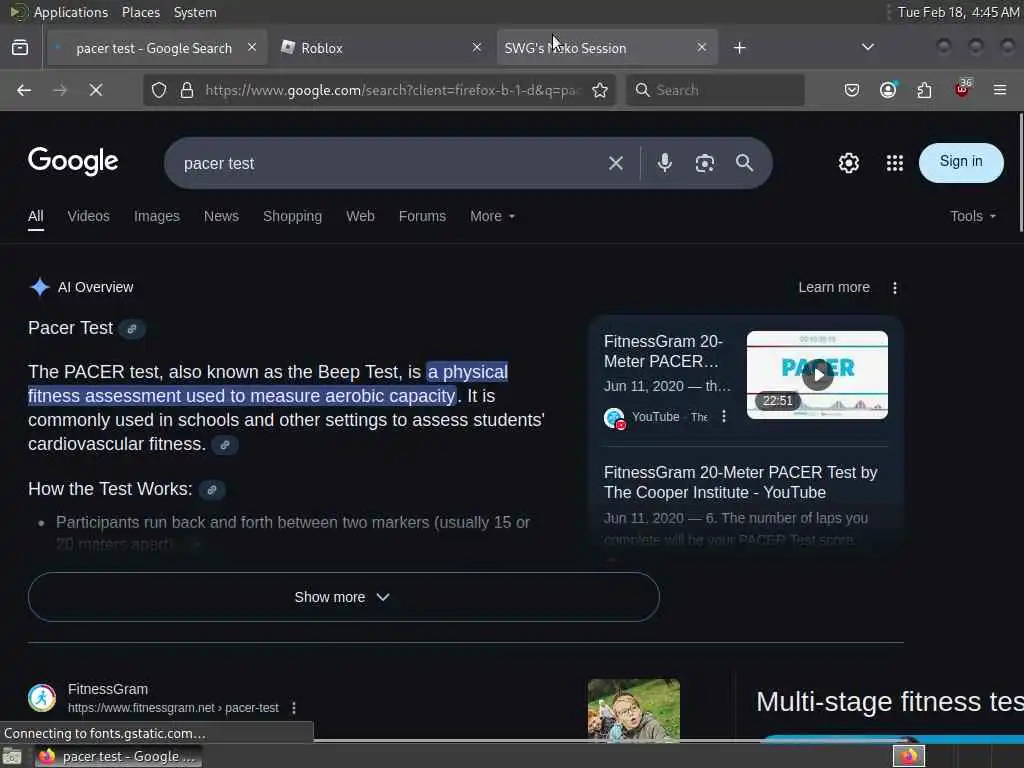The width and height of the screenshot is (1024, 768).
Task: Select the All results tab
Action: (x=36, y=216)
